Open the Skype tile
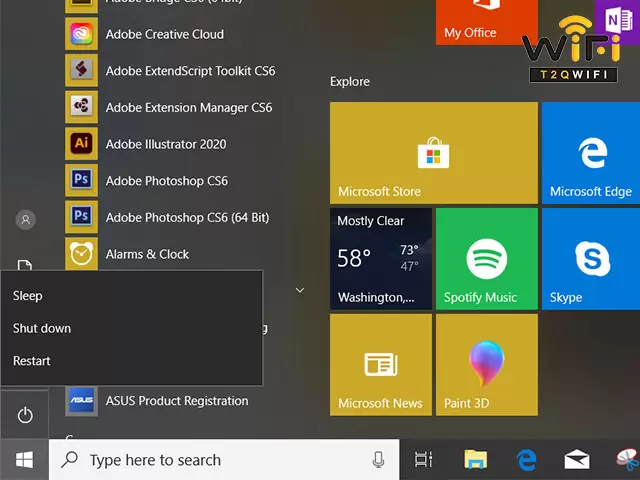Viewport: 640px width, 480px height. pos(591,259)
